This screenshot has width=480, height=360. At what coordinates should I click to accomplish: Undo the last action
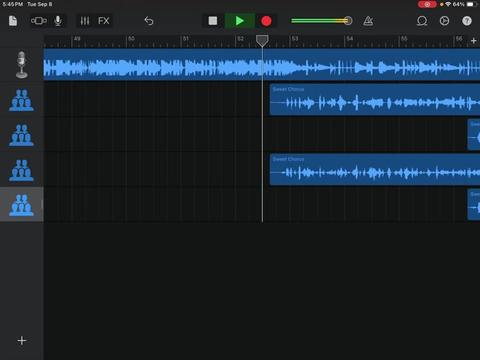149,21
